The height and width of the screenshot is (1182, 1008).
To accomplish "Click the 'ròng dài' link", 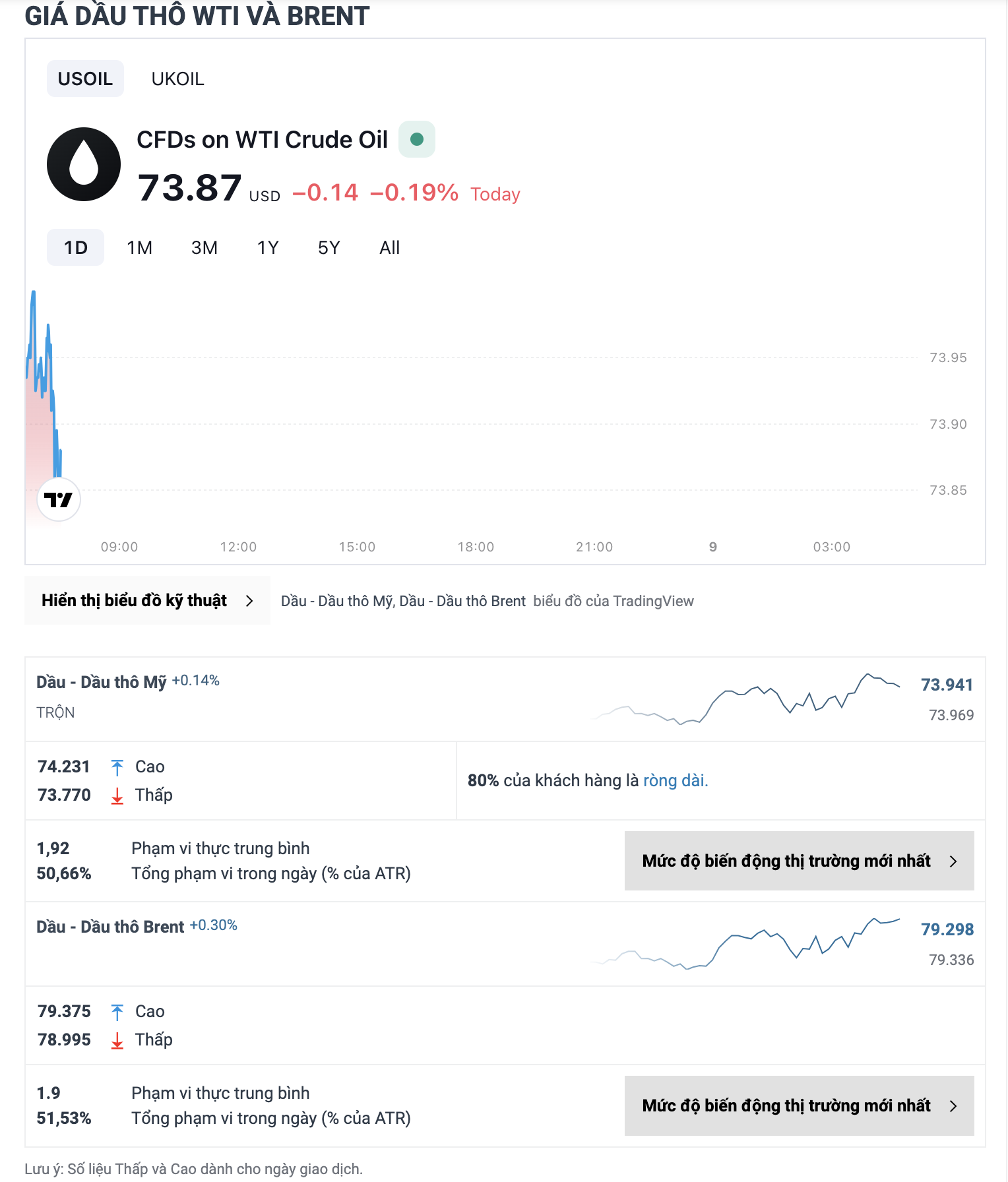I will coord(675,781).
